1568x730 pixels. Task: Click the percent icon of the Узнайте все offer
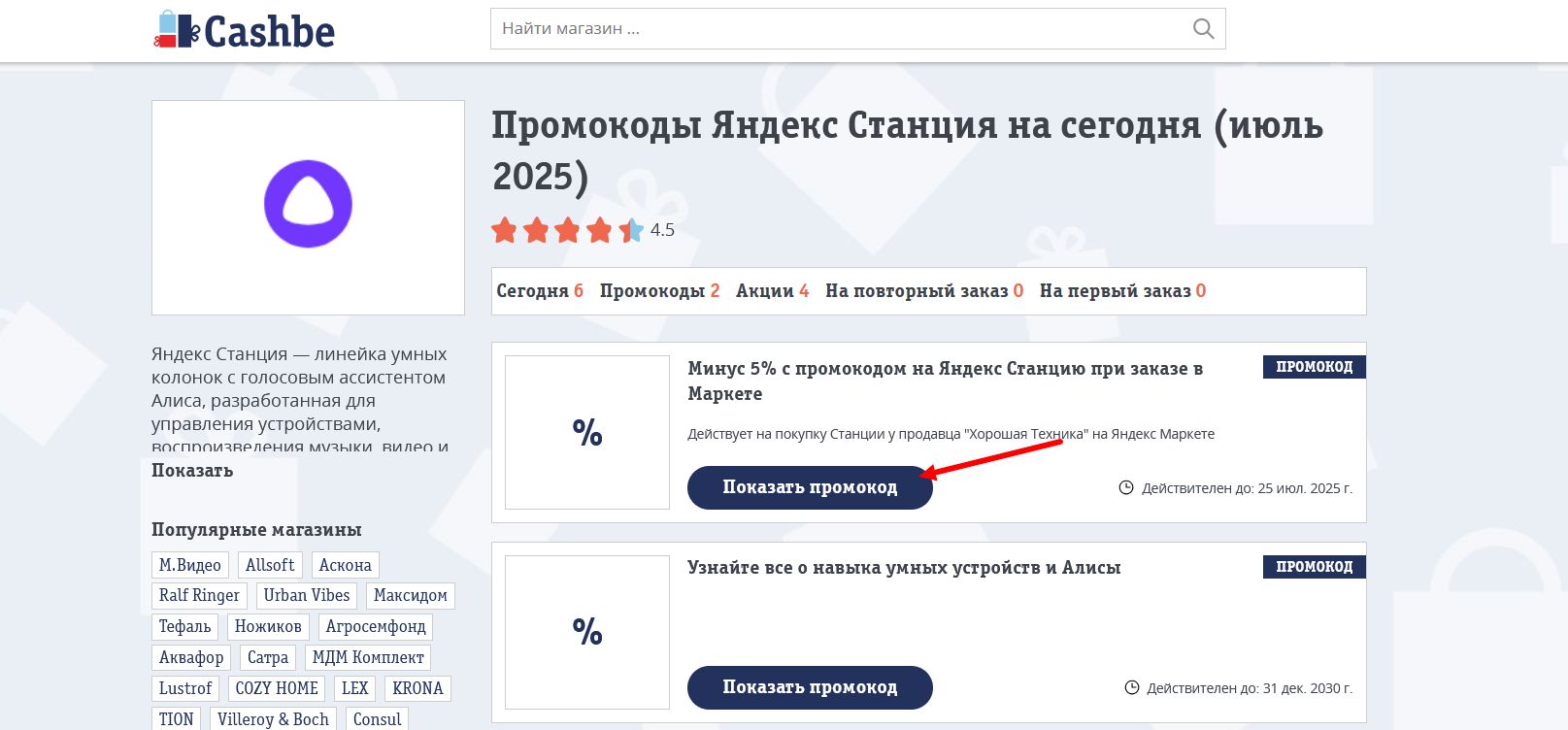pos(587,632)
